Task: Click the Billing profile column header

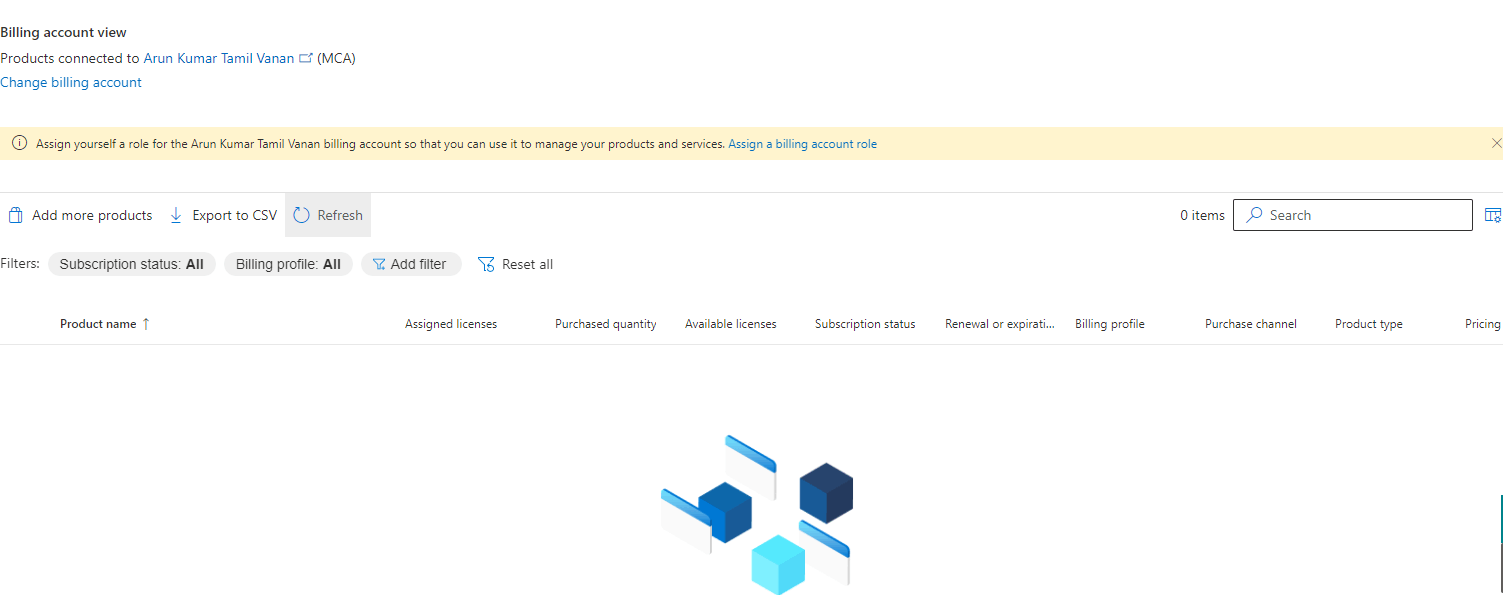Action: tap(1110, 324)
